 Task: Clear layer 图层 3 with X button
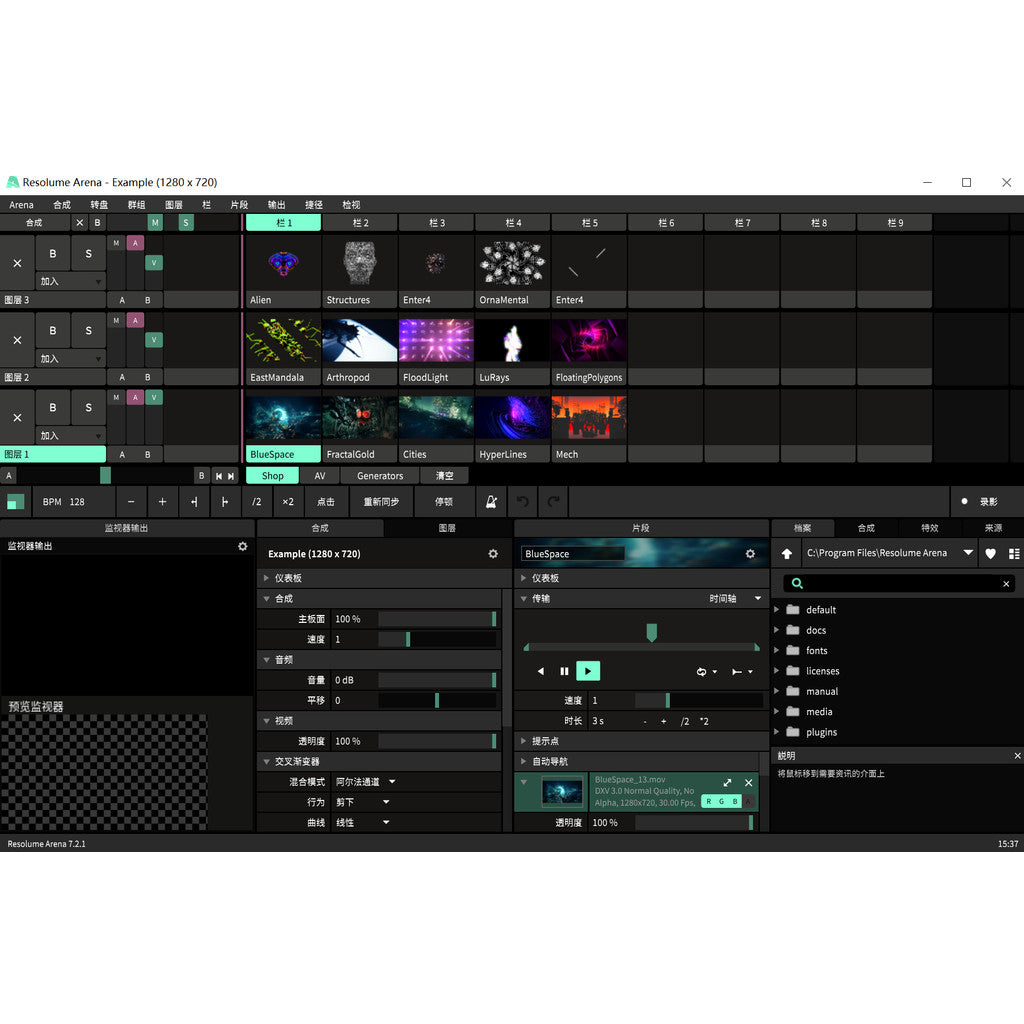[x=18, y=263]
